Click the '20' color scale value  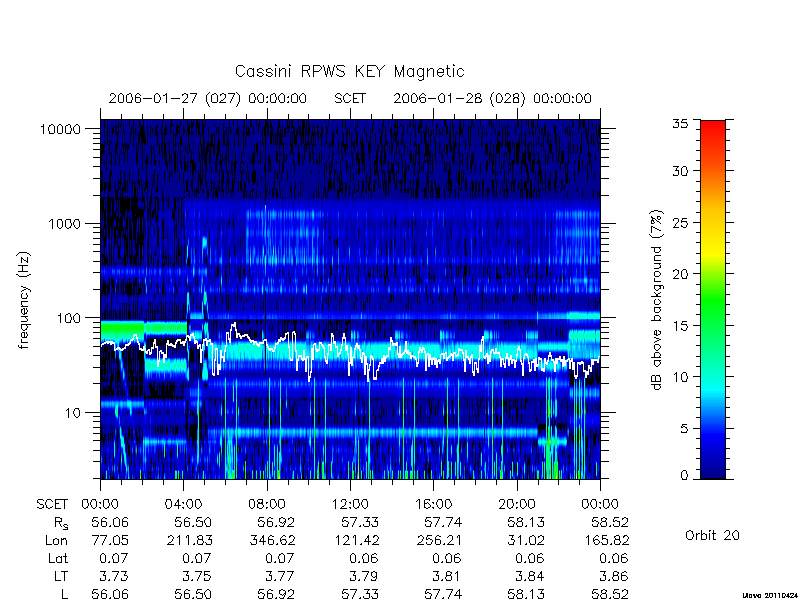coord(680,274)
